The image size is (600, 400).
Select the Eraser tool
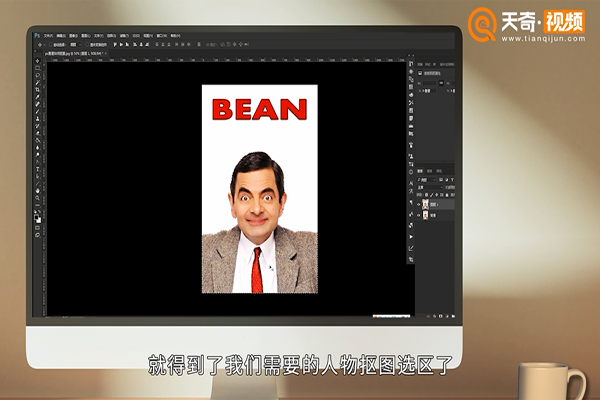point(38,133)
